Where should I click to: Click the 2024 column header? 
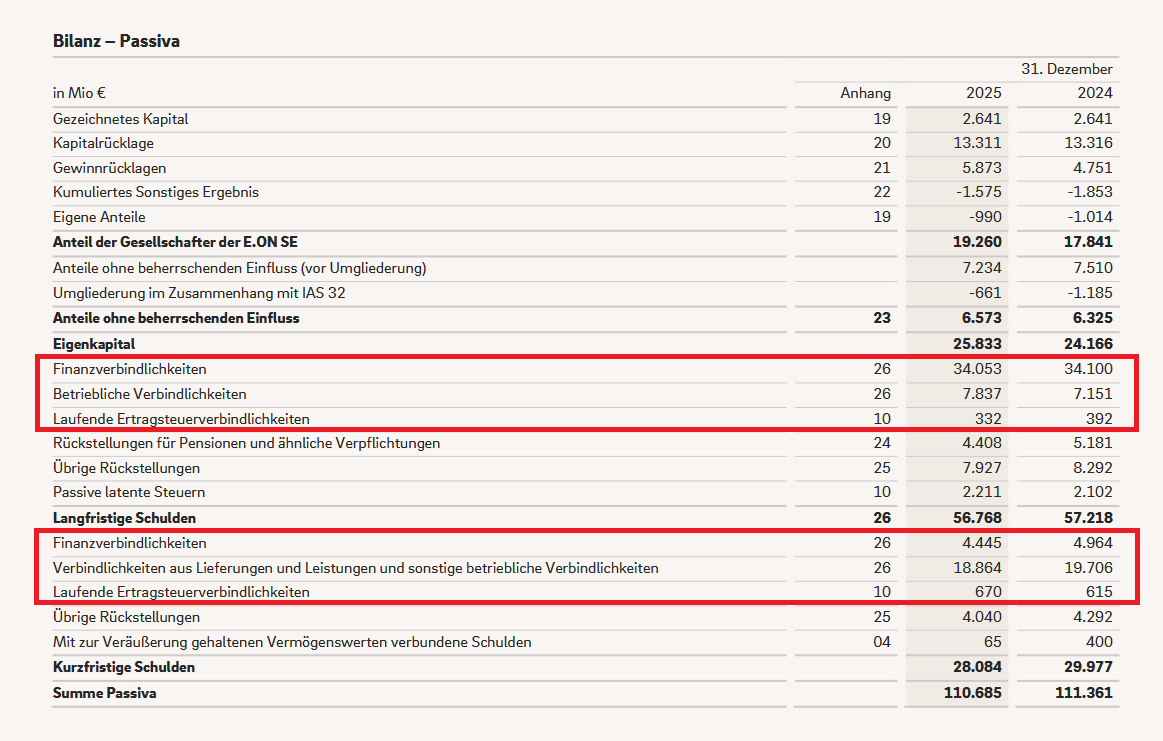pyautogui.click(x=1095, y=93)
